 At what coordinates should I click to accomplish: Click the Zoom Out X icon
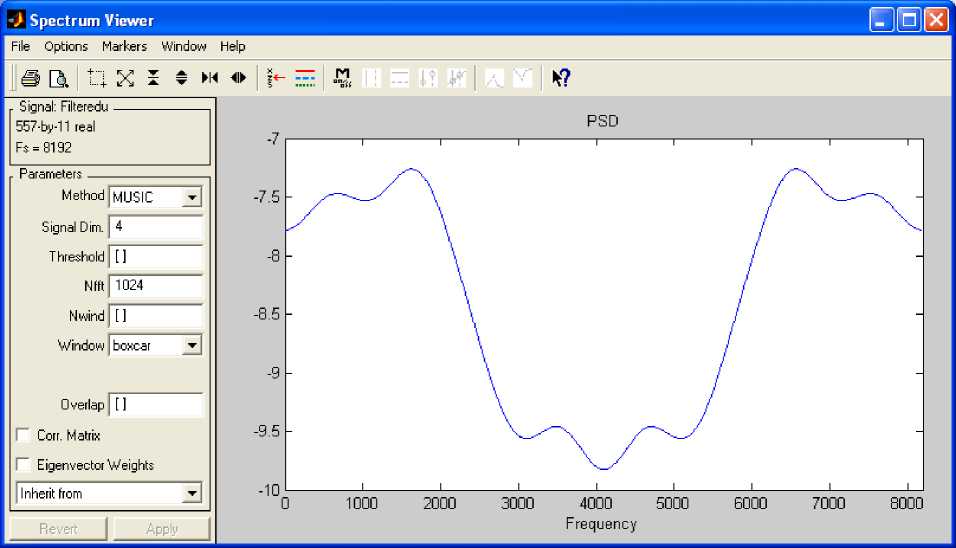point(238,78)
